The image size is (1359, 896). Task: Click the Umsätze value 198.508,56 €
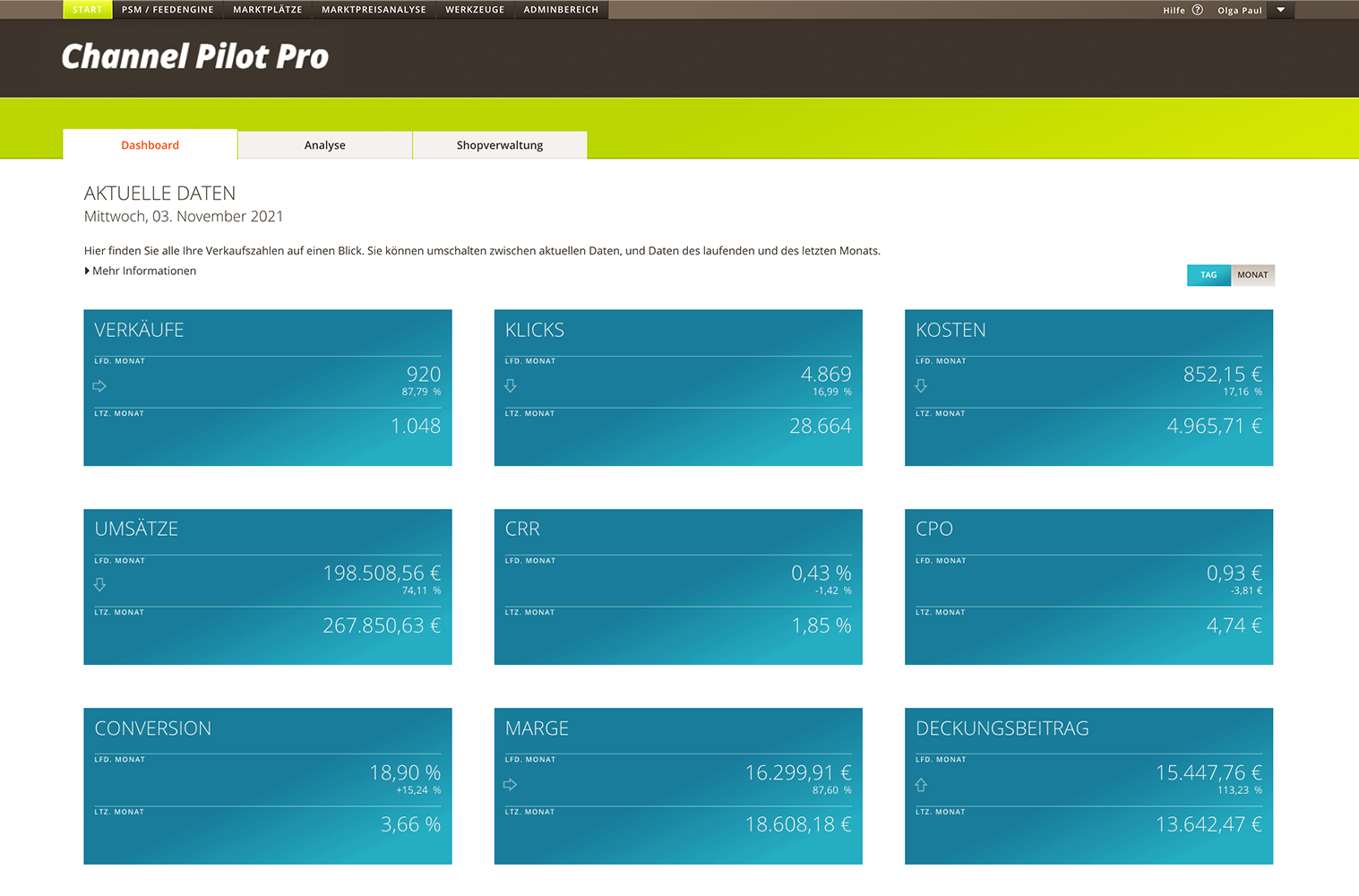(x=382, y=573)
